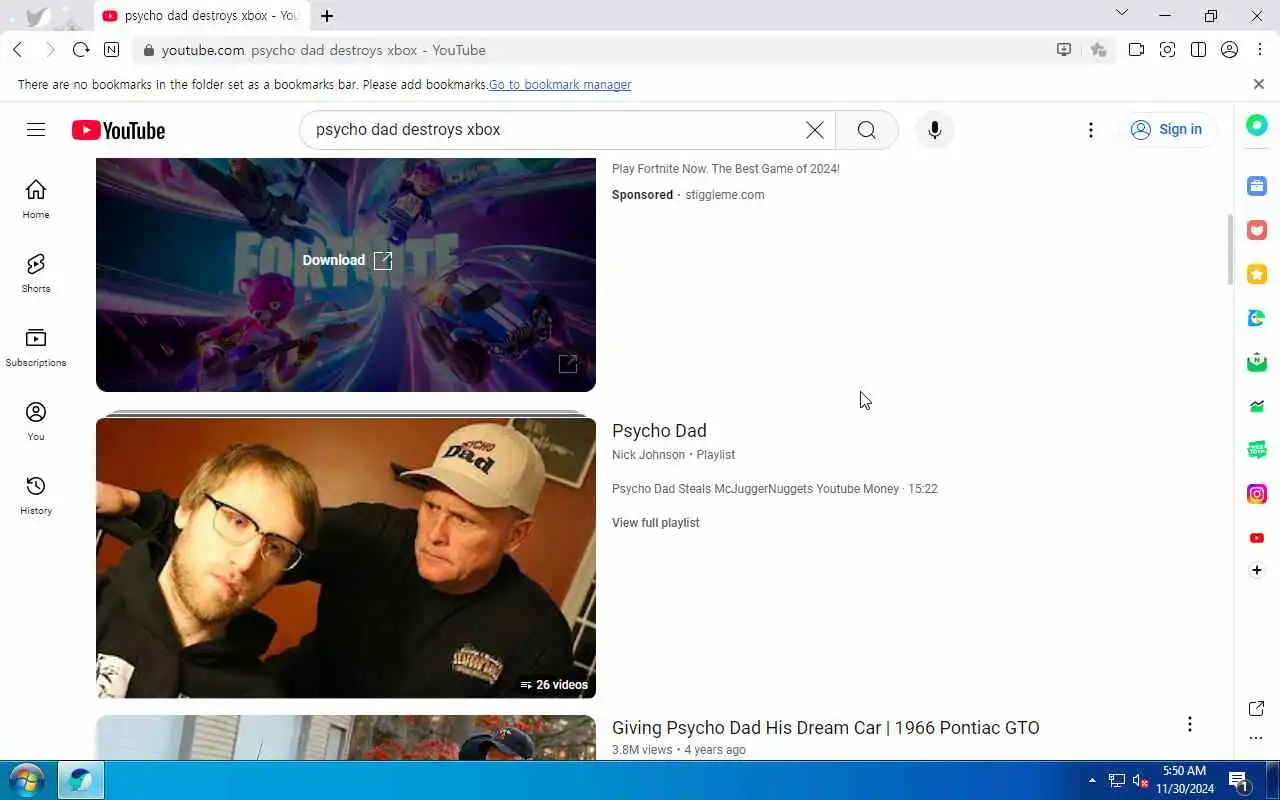Image resolution: width=1280 pixels, height=800 pixels.
Task: Add a sidebar app with the plus
Action: click(x=1257, y=570)
